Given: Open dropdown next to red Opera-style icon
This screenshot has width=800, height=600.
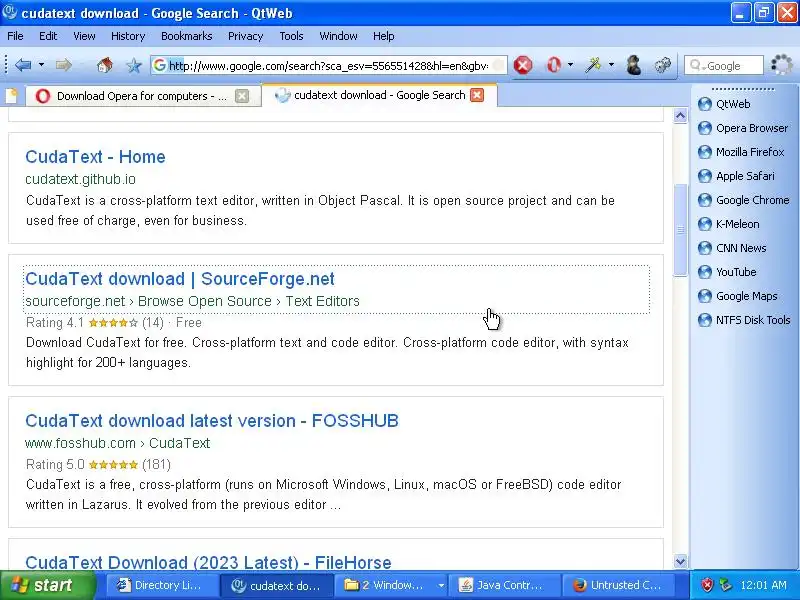Looking at the screenshot, I should (570, 65).
